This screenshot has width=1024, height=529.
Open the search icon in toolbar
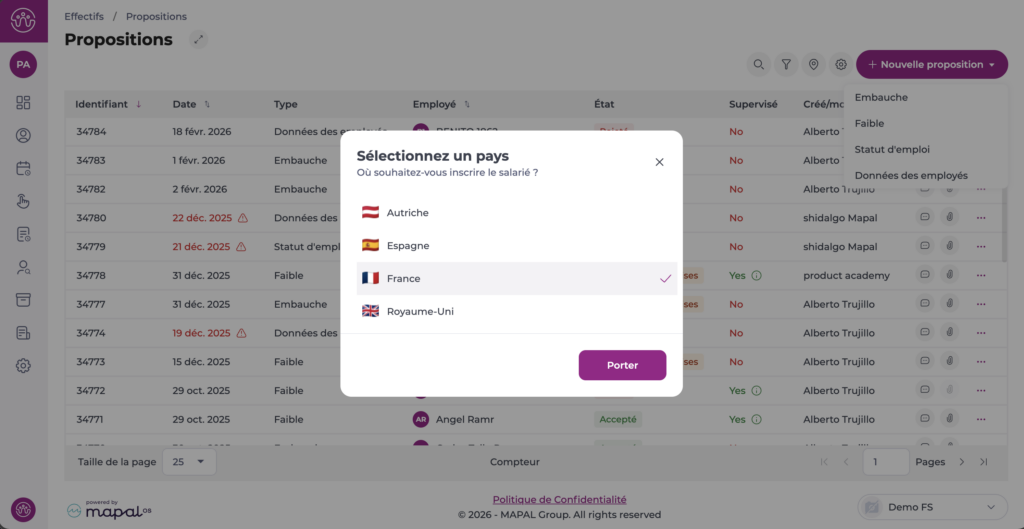click(759, 65)
